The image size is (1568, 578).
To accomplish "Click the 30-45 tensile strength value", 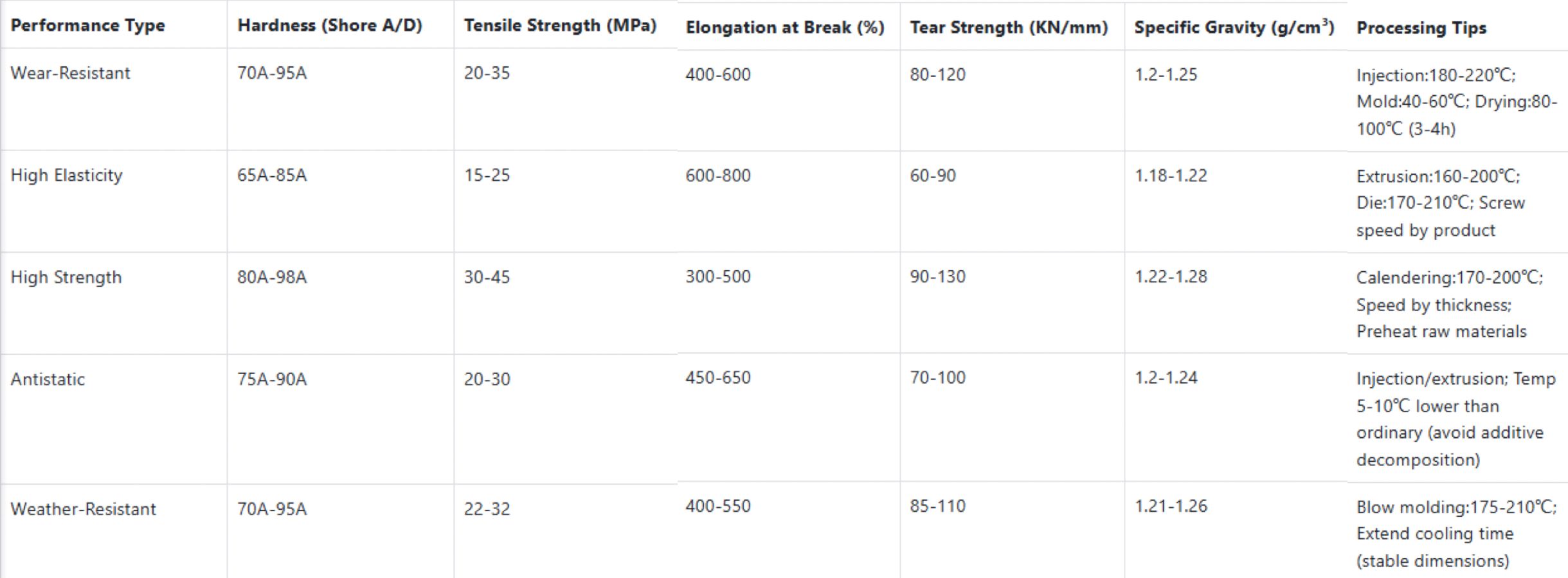I will tap(487, 277).
